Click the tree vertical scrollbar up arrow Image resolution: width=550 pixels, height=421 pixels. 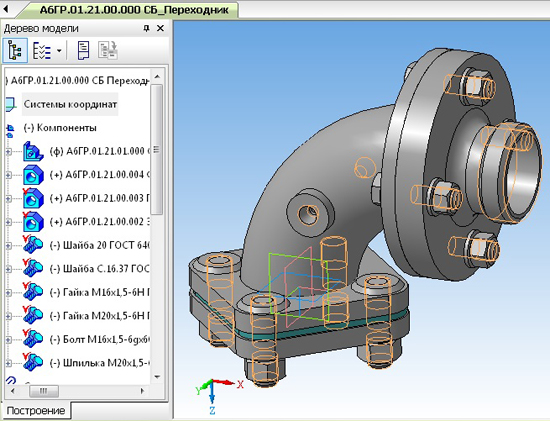157,76
